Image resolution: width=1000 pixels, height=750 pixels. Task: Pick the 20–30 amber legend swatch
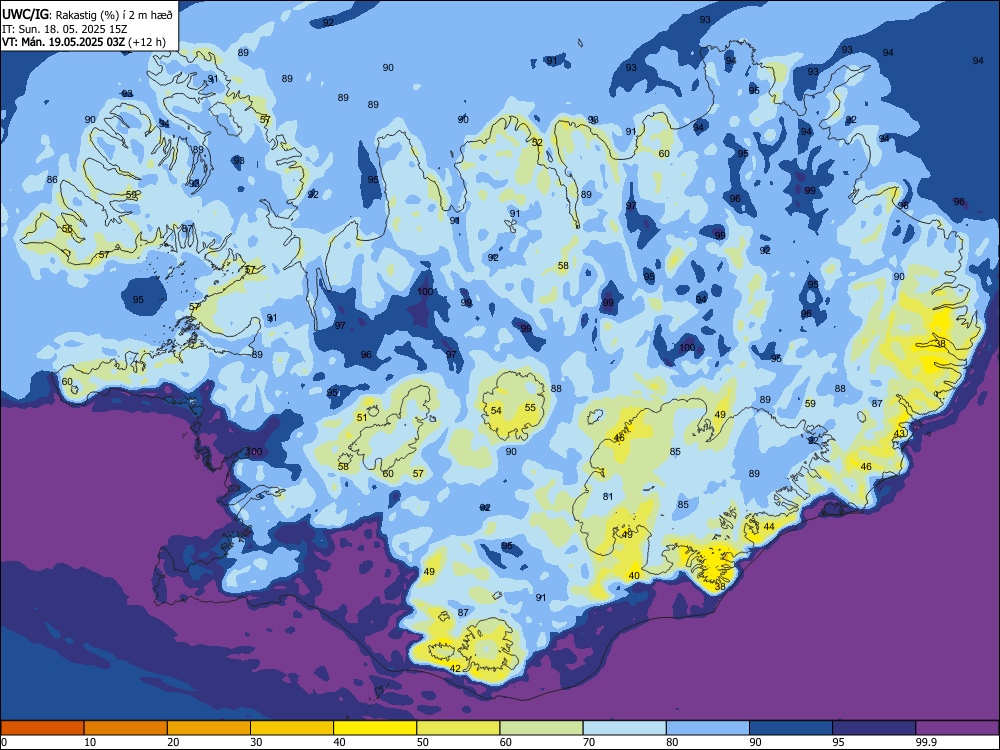(209, 728)
